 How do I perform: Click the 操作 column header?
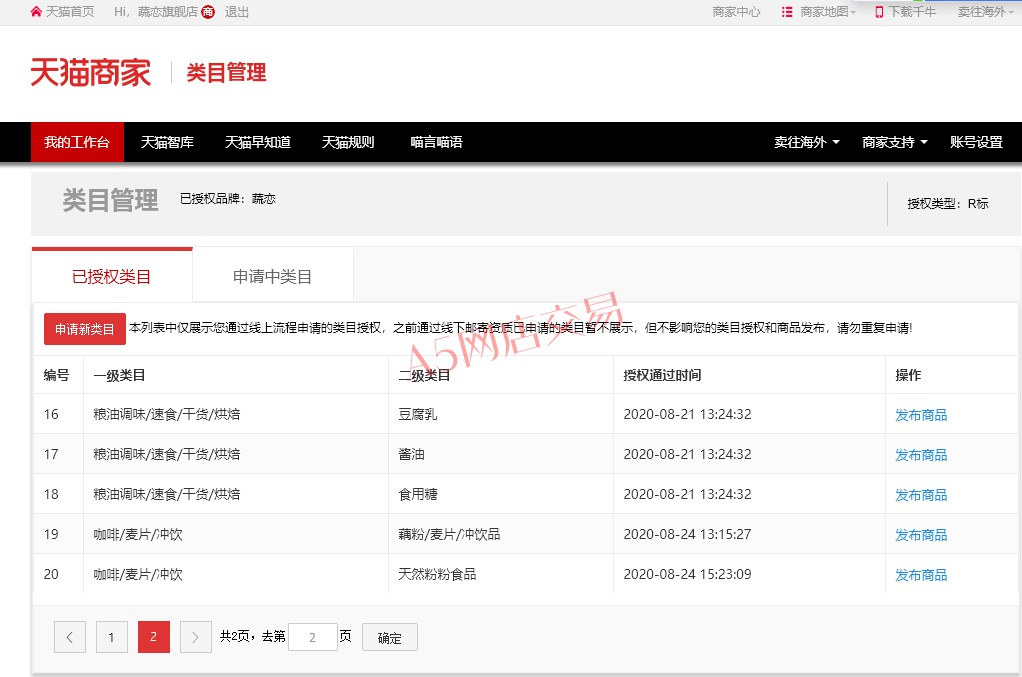coord(908,375)
